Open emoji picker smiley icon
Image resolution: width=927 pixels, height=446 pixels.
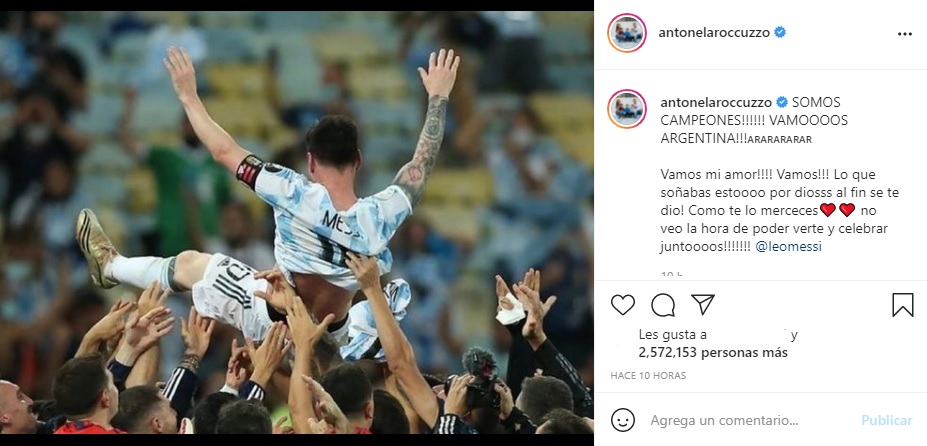pos(623,421)
